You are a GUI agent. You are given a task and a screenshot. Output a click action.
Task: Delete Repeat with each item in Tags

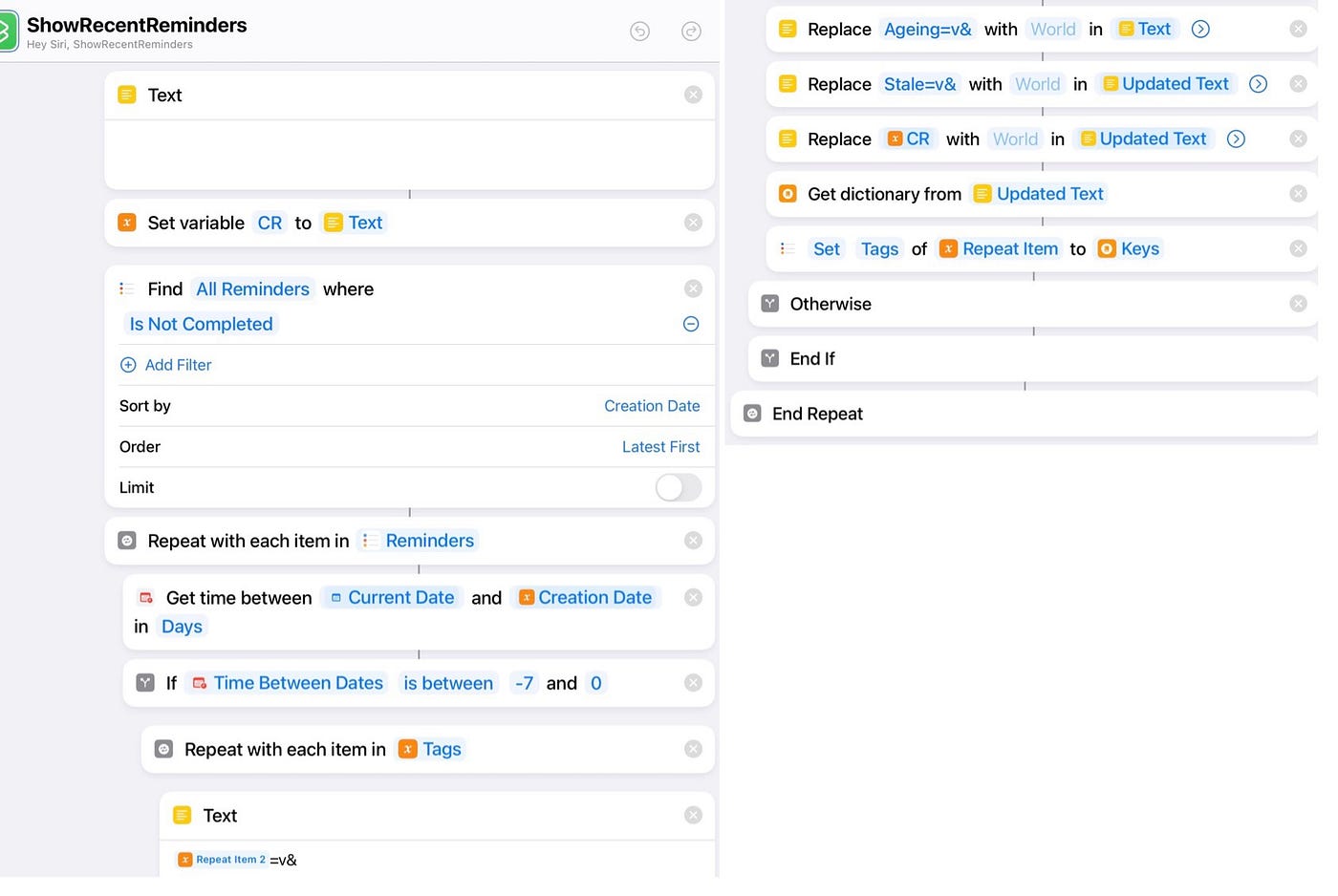pyautogui.click(x=693, y=749)
